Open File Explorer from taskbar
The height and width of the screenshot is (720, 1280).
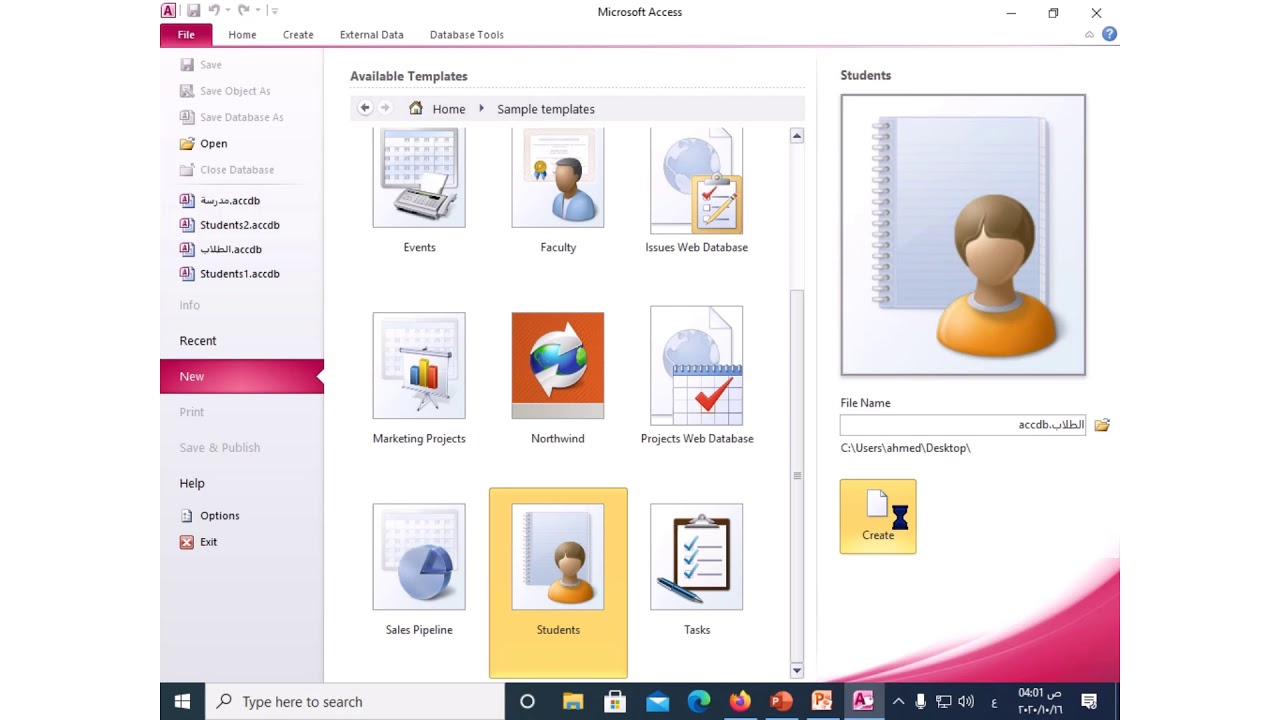point(573,701)
